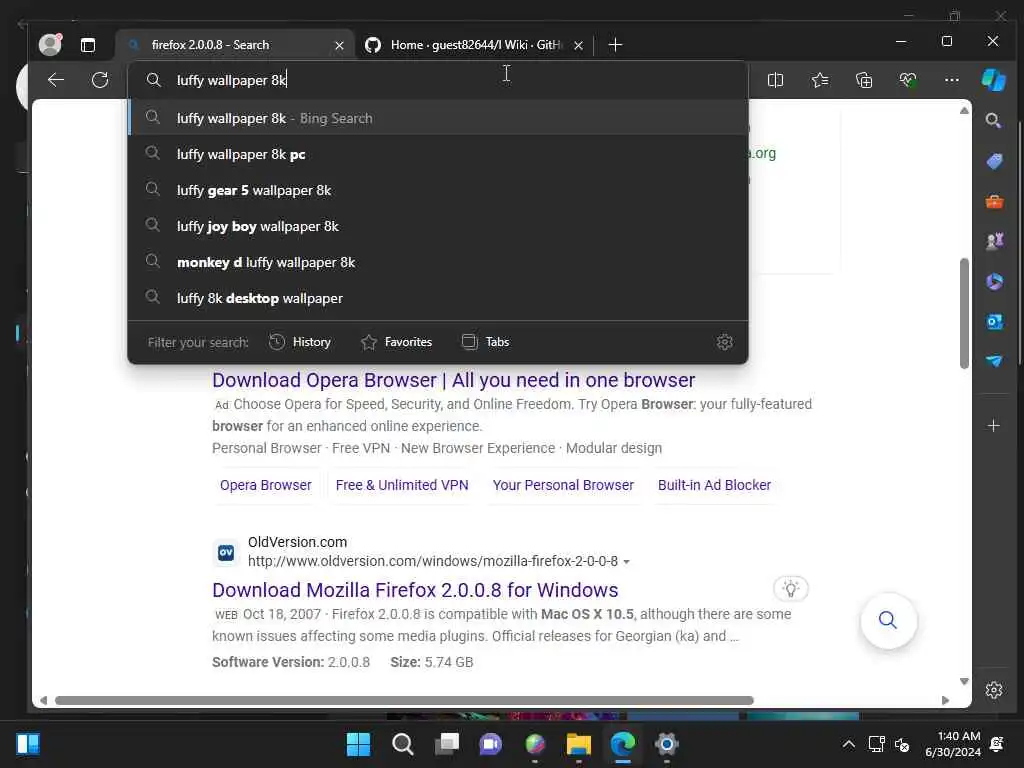Select suggestion luffy 8k desktop wallpaper
This screenshot has width=1024, height=768.
[438, 298]
